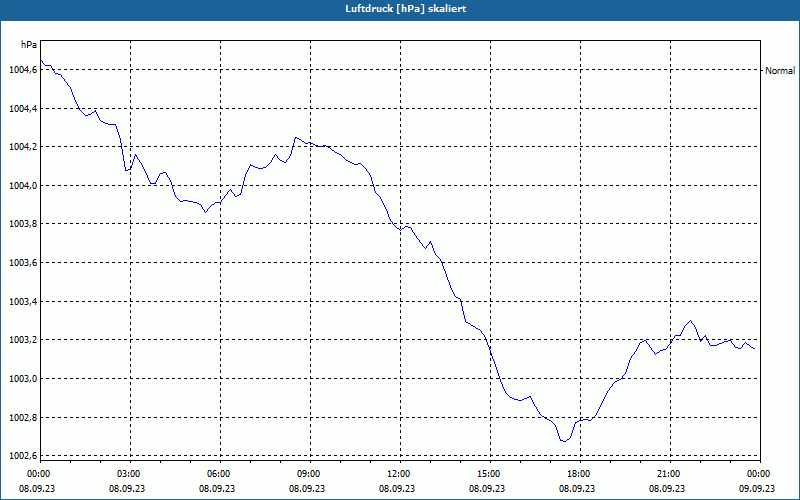The image size is (800, 500).
Task: Select the 1004,2 y-axis value
Action: point(23,147)
